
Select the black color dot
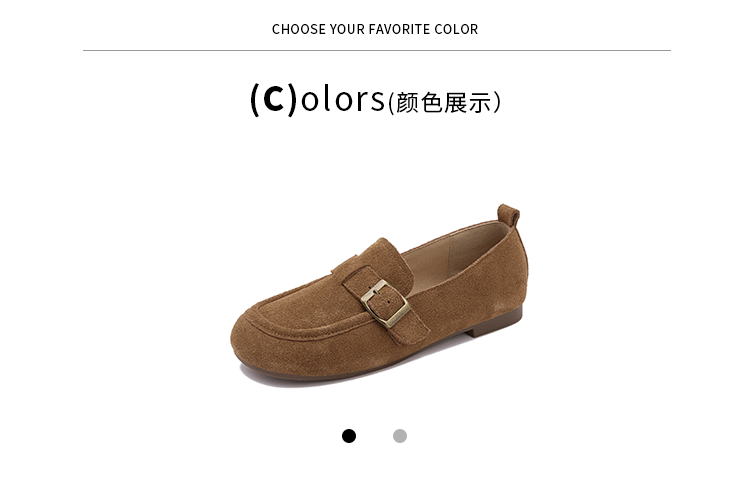click(x=349, y=436)
